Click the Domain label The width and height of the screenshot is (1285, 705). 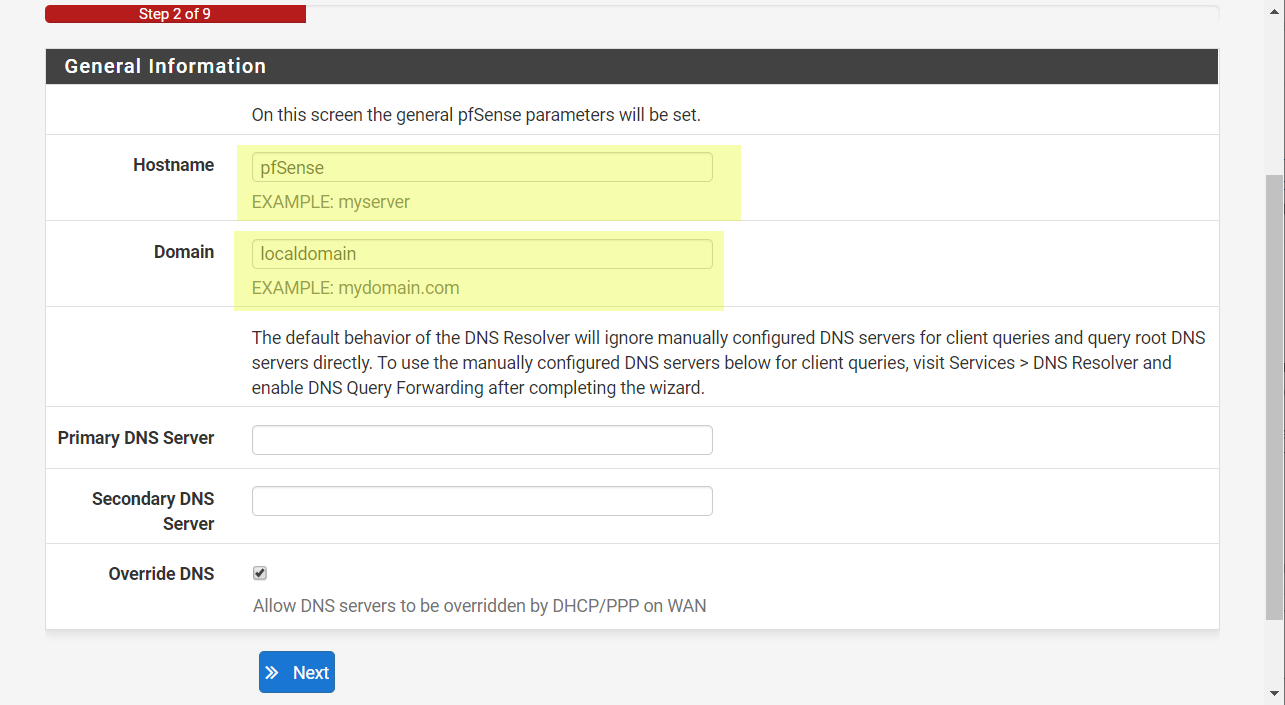184,252
